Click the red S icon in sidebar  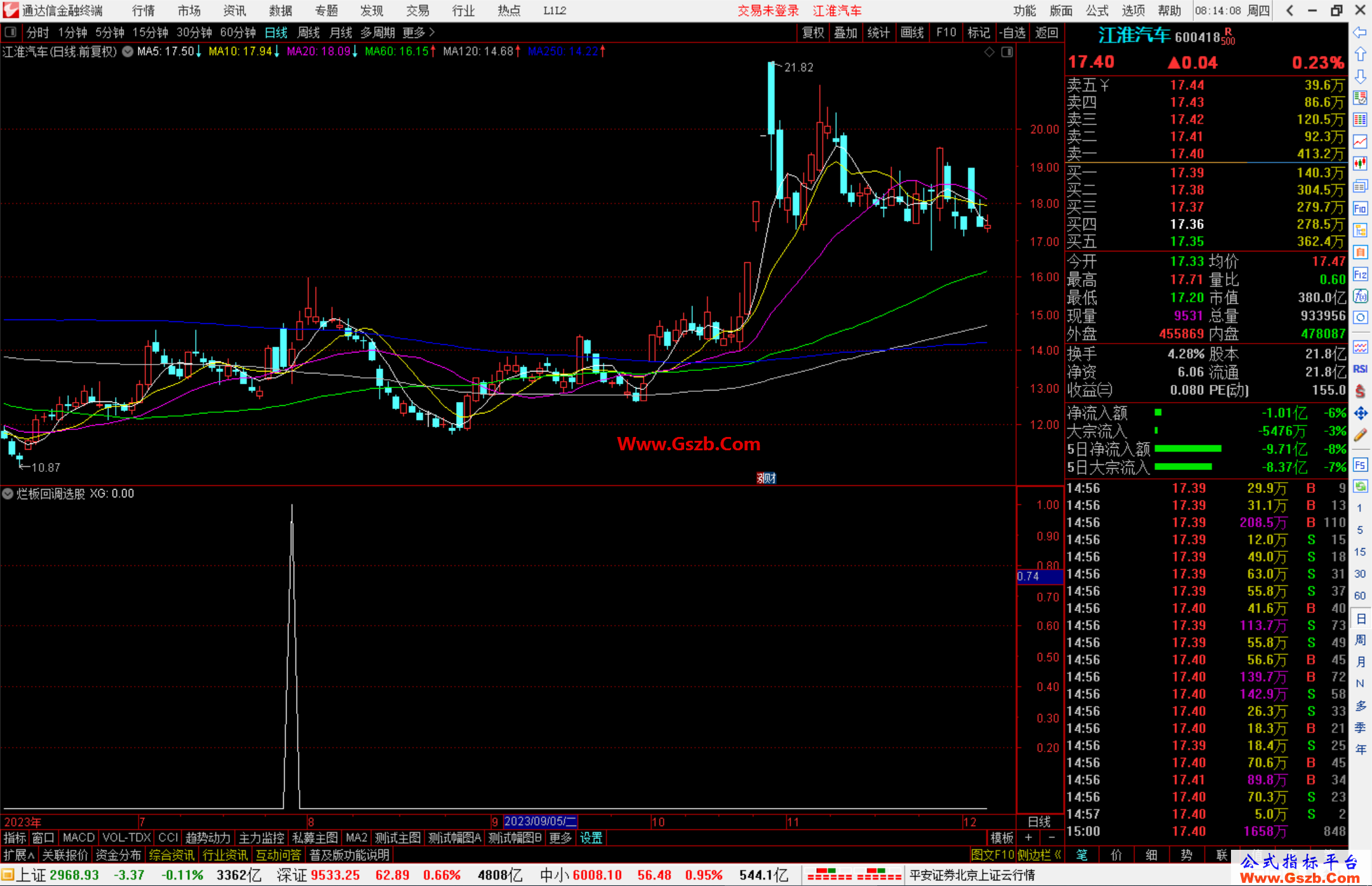click(x=1360, y=391)
